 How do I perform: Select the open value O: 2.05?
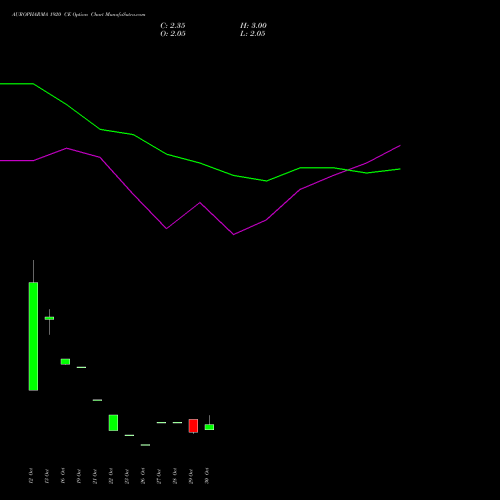pyautogui.click(x=173, y=34)
